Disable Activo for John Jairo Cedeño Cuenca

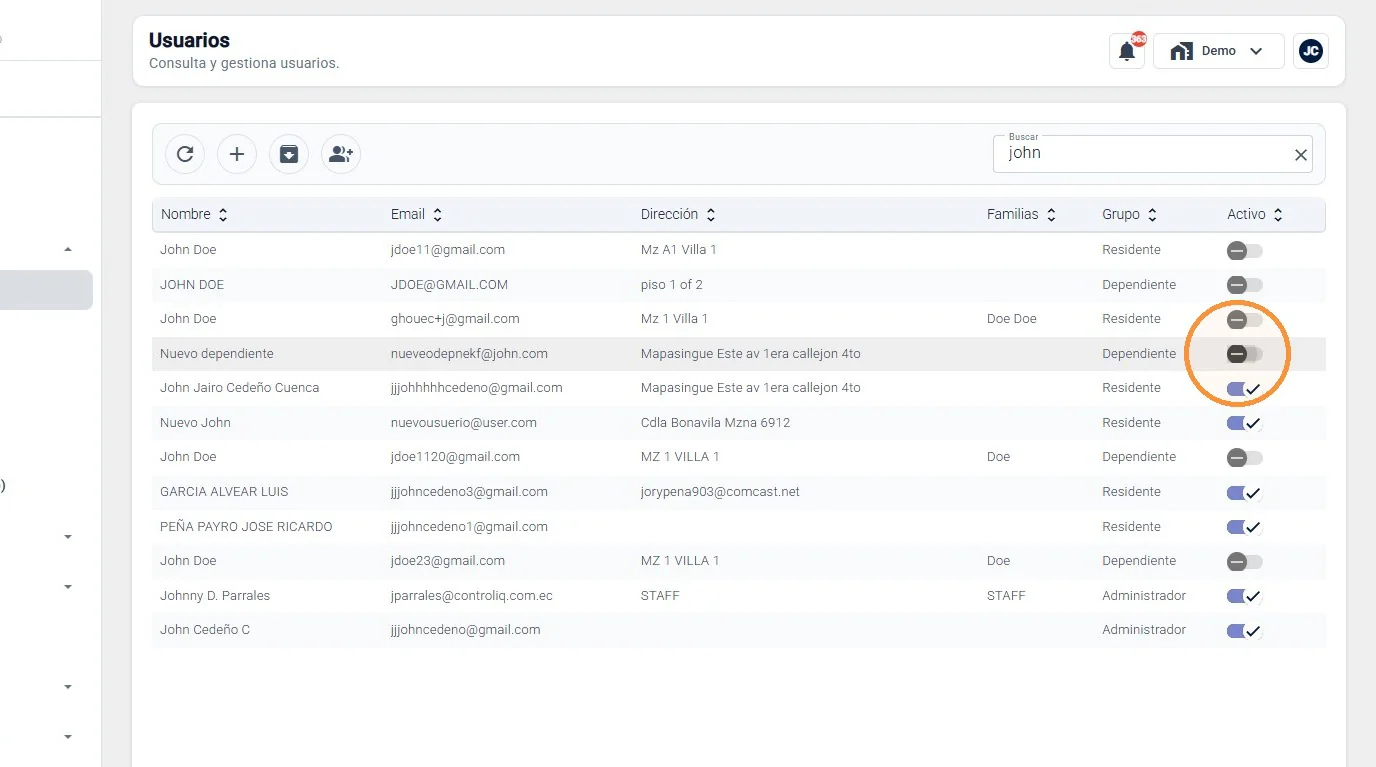[1245, 389]
